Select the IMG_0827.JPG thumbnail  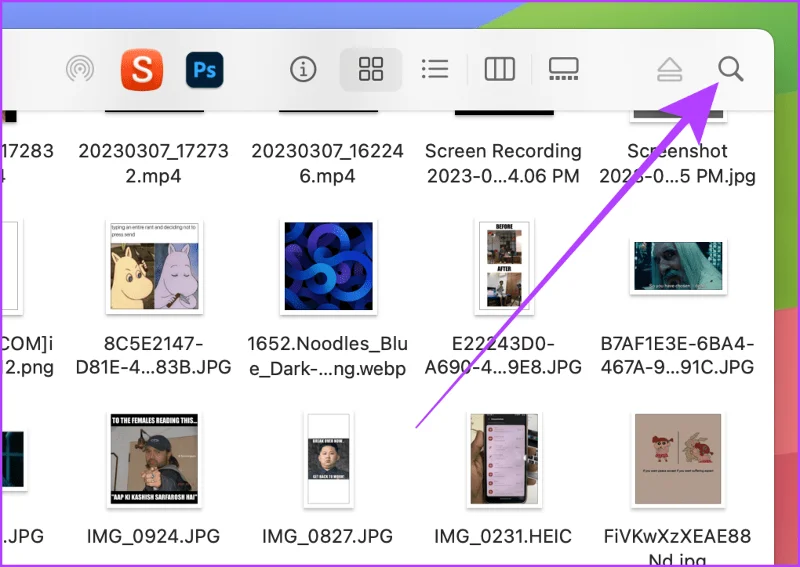(x=329, y=459)
